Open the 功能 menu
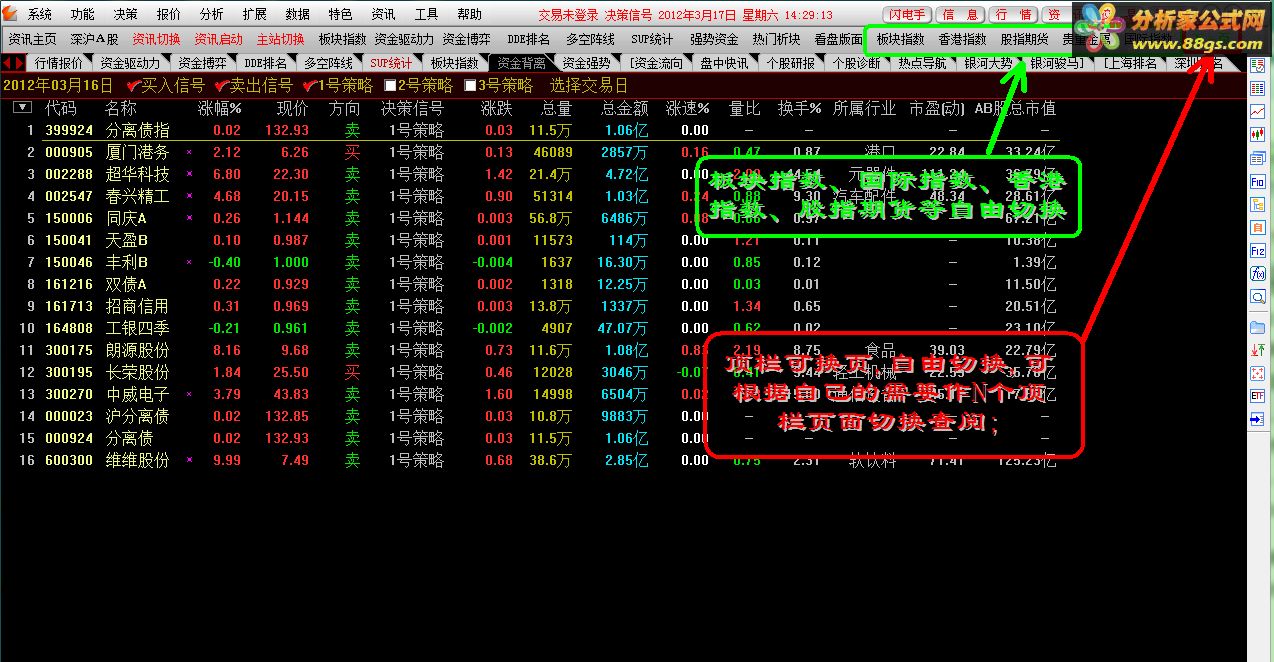 [83, 14]
